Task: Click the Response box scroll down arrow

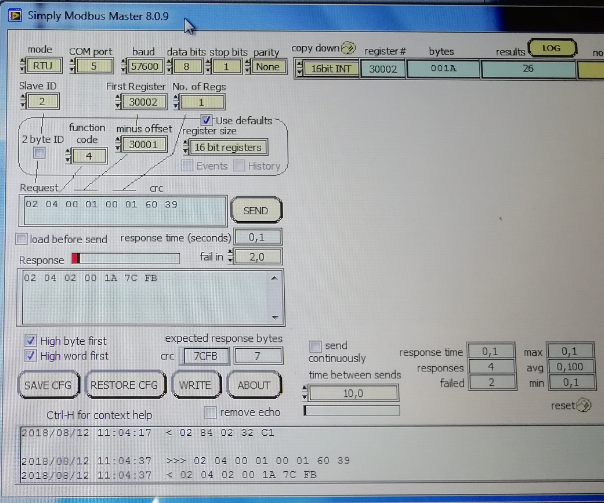Action: [x=275, y=317]
